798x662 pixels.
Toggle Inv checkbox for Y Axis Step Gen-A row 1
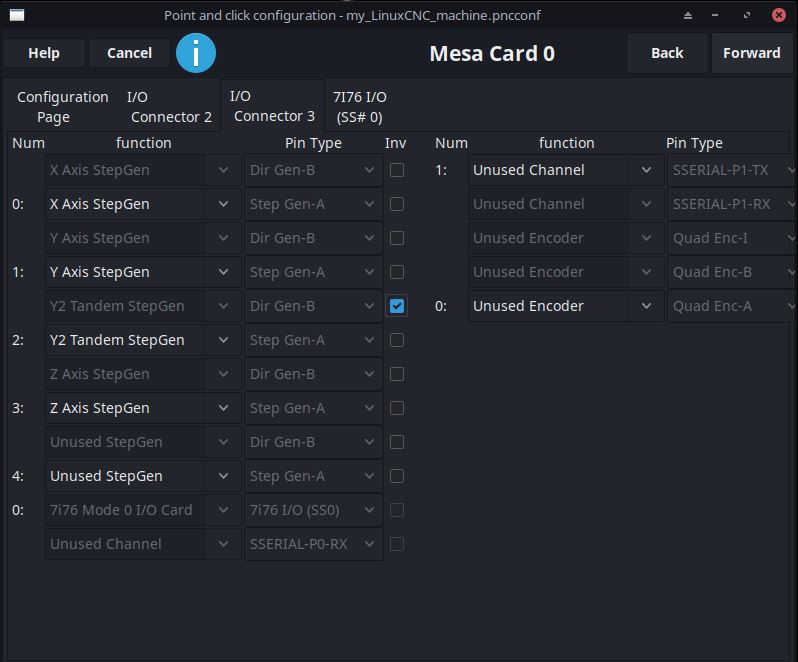click(396, 272)
